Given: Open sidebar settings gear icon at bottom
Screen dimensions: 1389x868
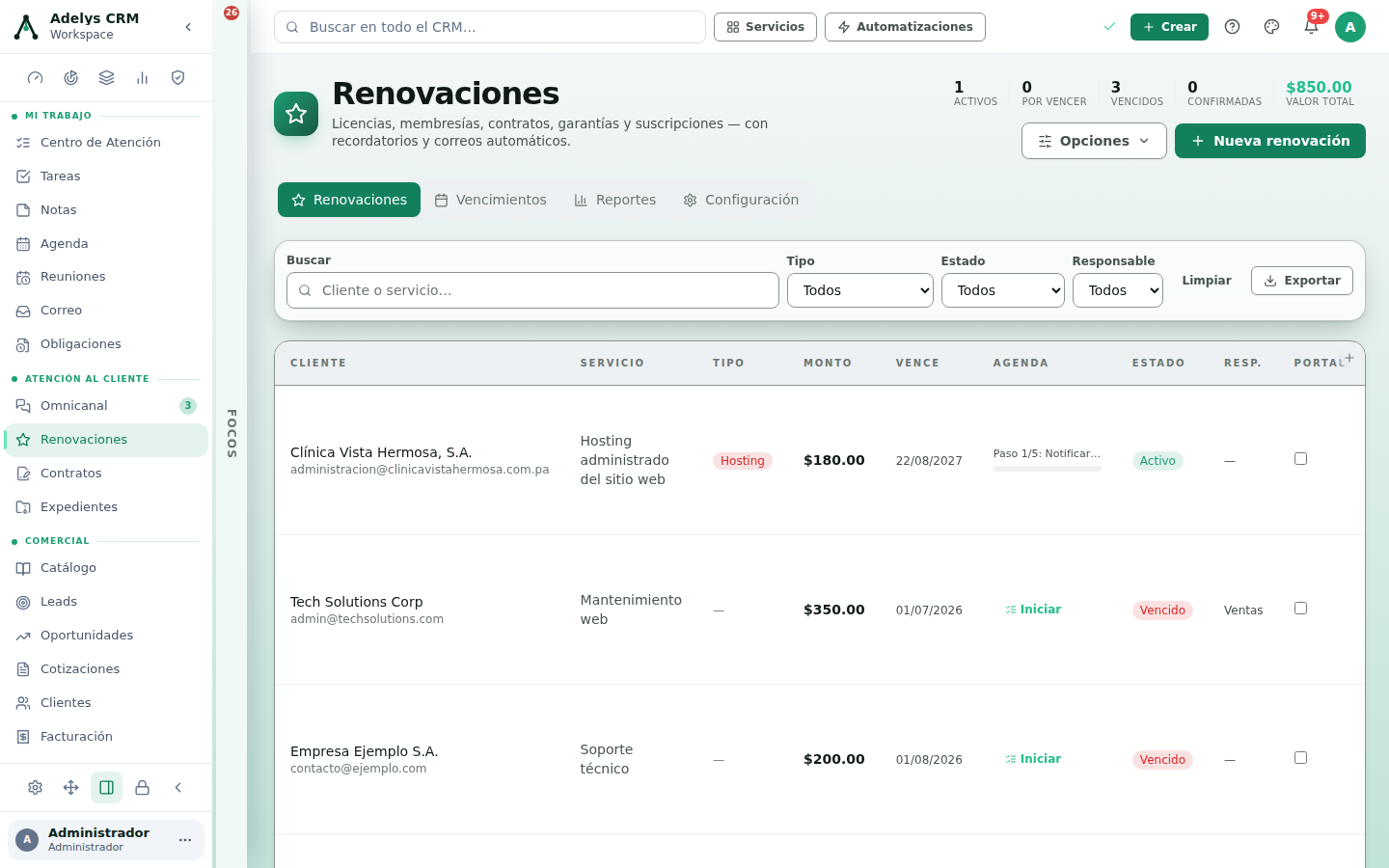Looking at the screenshot, I should tap(36, 788).
